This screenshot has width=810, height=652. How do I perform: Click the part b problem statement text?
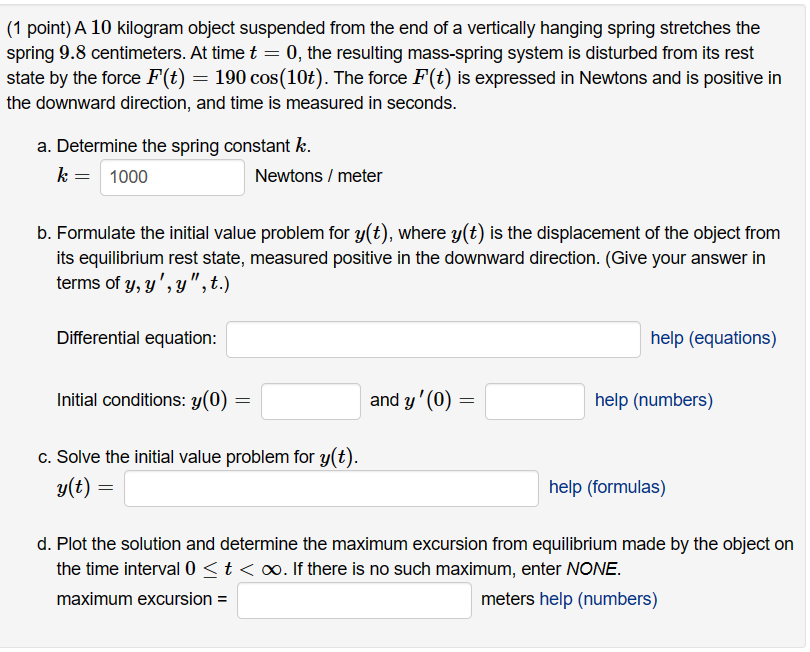(400, 232)
